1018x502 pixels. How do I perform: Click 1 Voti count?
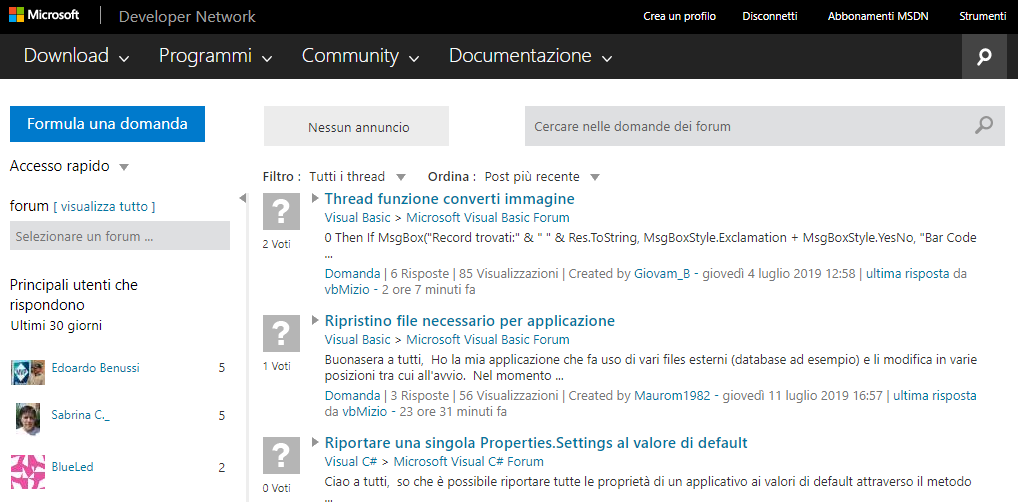[x=277, y=366]
